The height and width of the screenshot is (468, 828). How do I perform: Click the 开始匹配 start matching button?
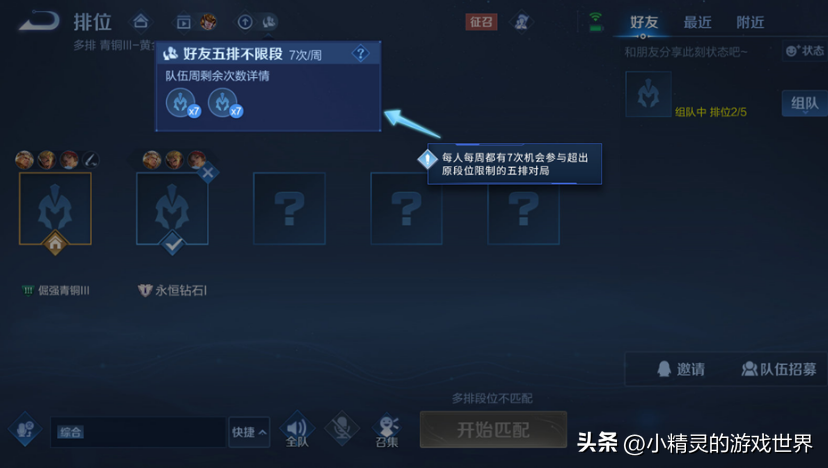click(493, 429)
